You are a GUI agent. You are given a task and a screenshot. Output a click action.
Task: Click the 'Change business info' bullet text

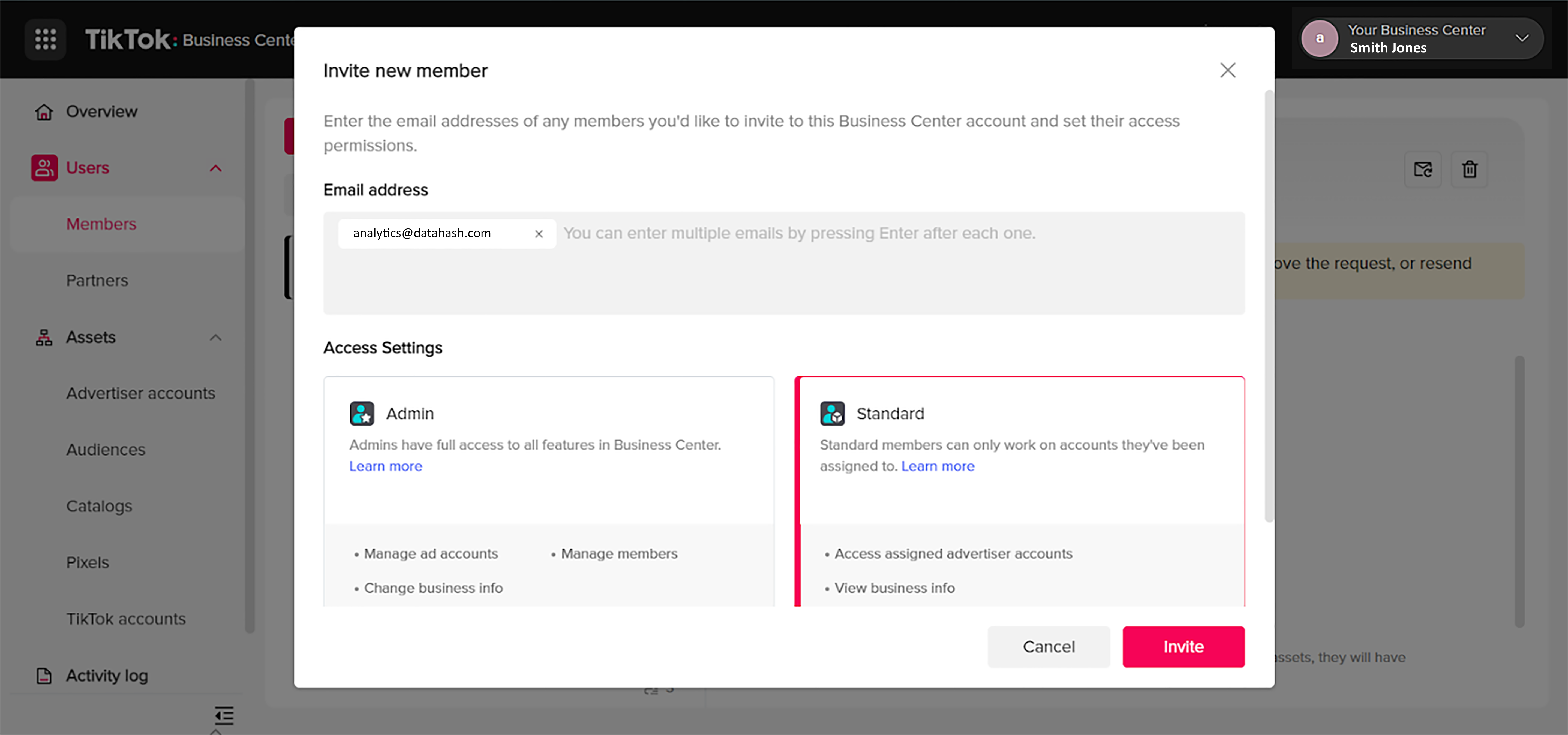pos(433,588)
